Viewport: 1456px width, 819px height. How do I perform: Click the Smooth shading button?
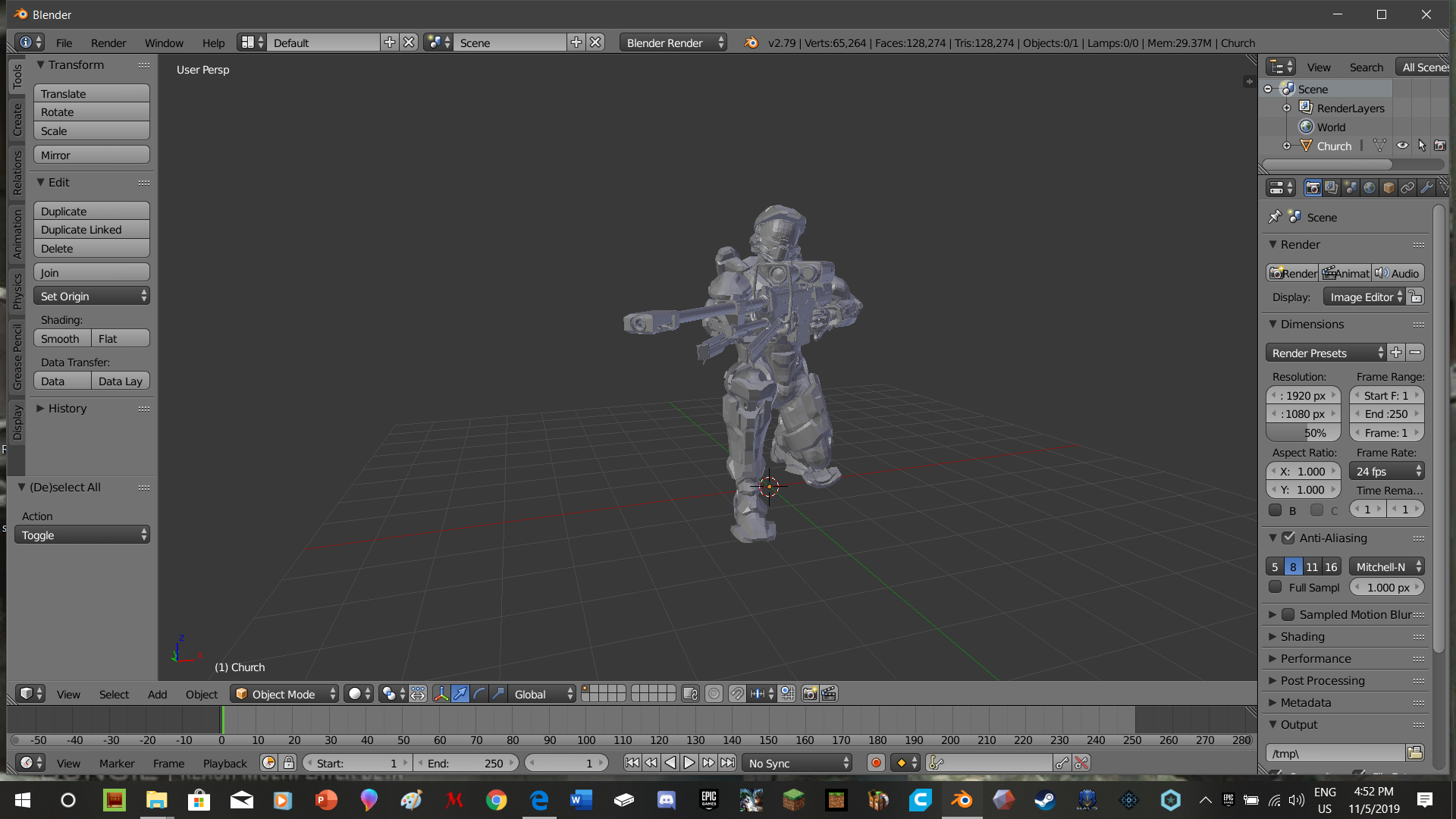click(x=62, y=338)
